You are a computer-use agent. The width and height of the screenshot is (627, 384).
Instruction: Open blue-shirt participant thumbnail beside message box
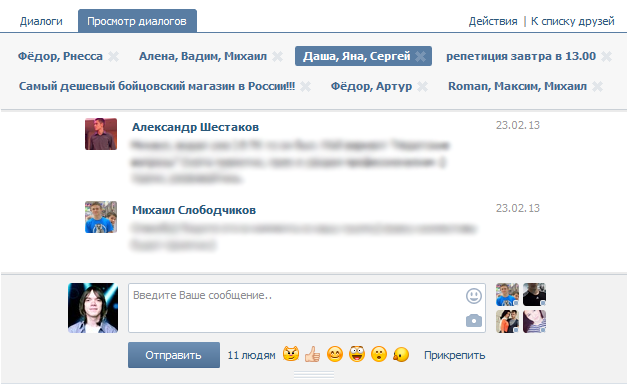pos(507,294)
